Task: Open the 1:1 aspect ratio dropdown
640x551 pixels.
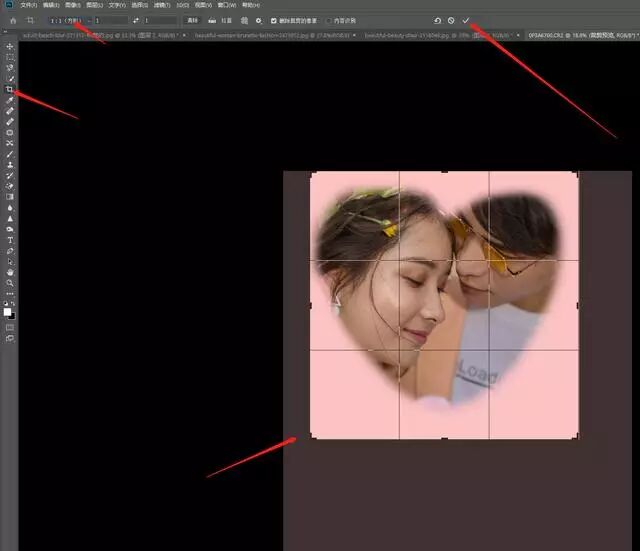Action: click(x=66, y=20)
